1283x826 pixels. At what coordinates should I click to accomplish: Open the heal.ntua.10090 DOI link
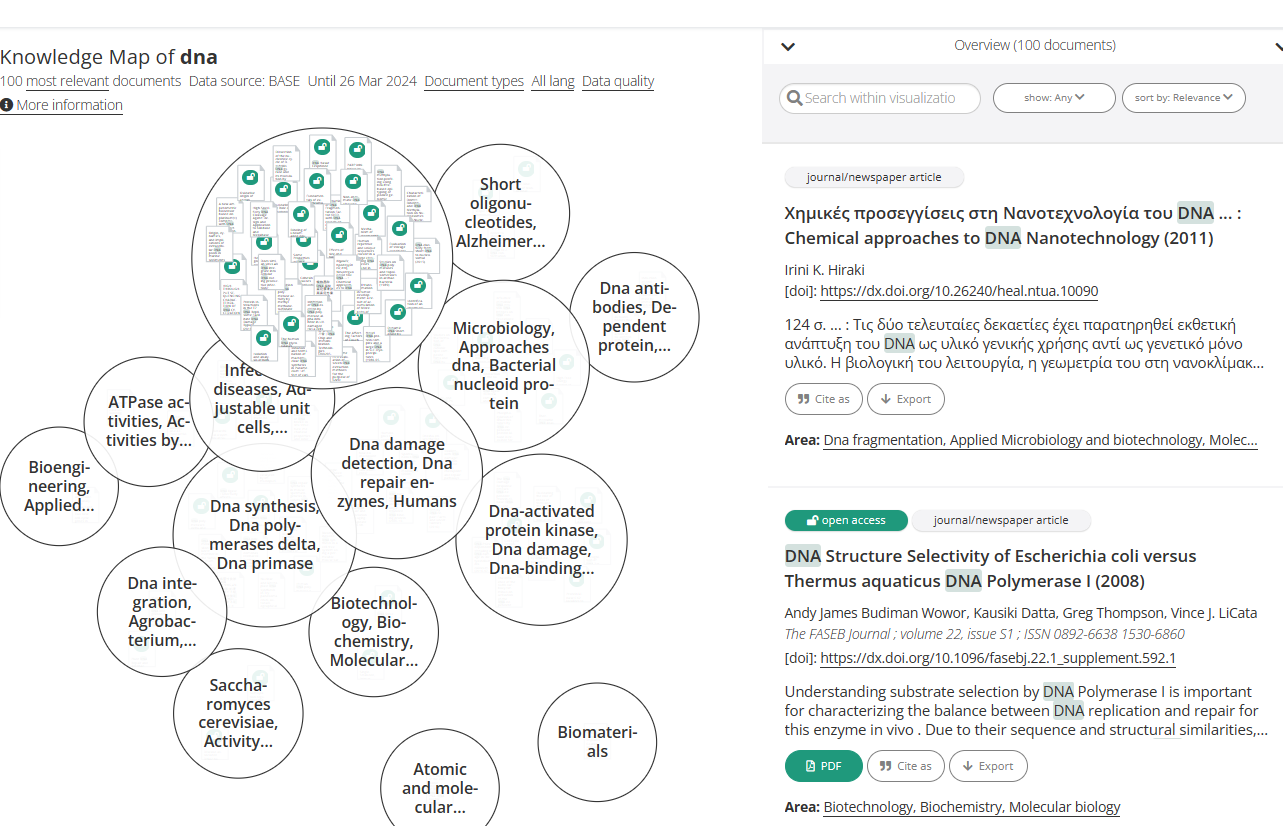tap(958, 292)
